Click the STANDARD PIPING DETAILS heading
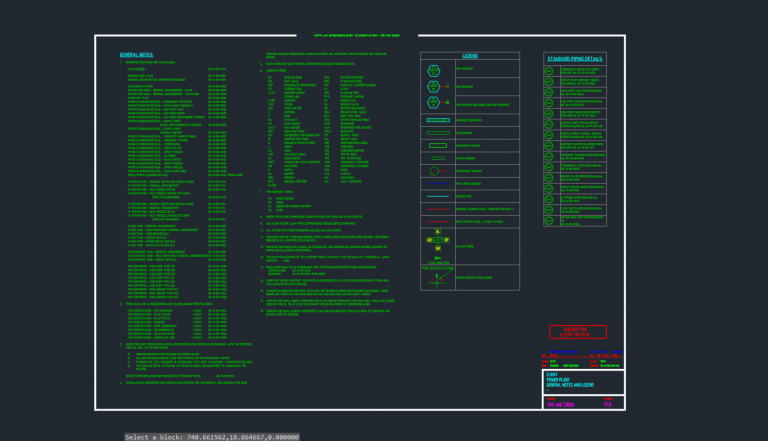Image resolution: width=768 pixels, height=441 pixels. (573, 59)
